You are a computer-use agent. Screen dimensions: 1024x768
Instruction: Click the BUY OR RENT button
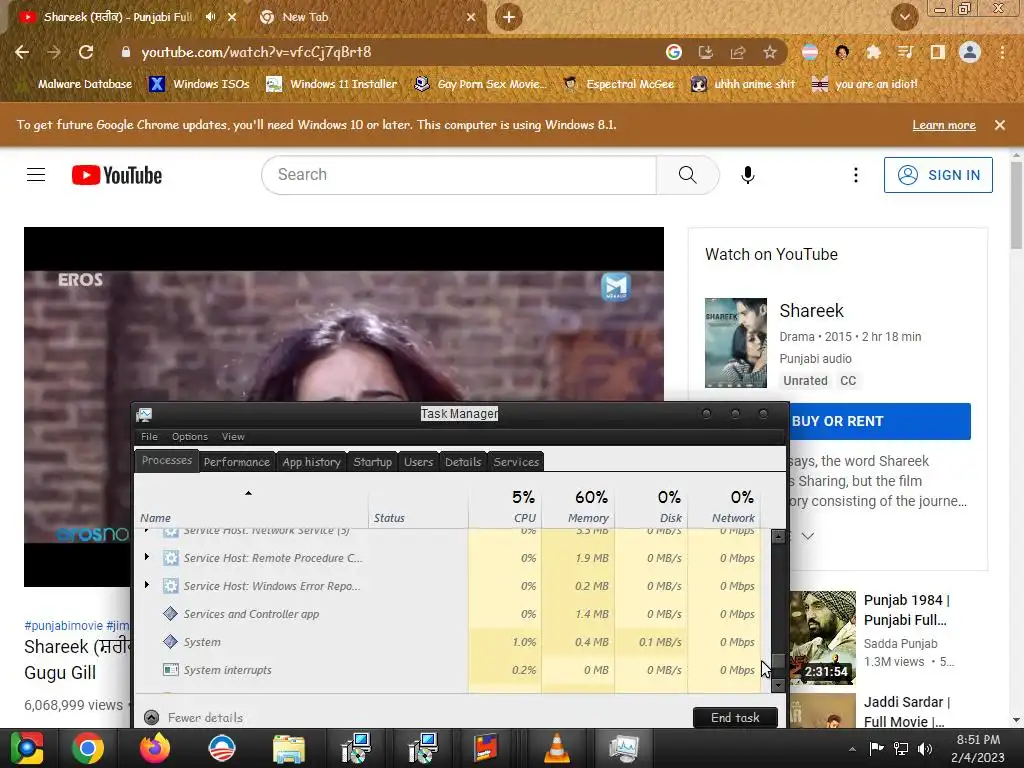879,421
